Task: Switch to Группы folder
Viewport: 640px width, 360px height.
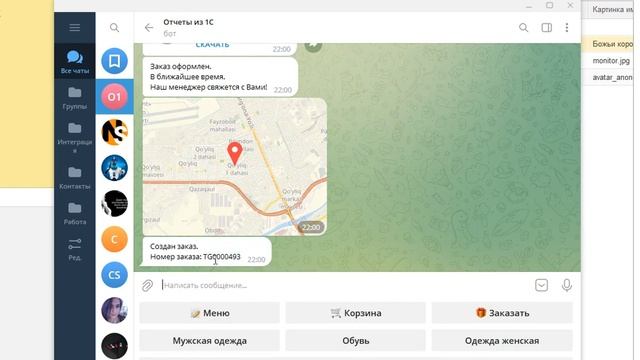Action: click(x=75, y=98)
